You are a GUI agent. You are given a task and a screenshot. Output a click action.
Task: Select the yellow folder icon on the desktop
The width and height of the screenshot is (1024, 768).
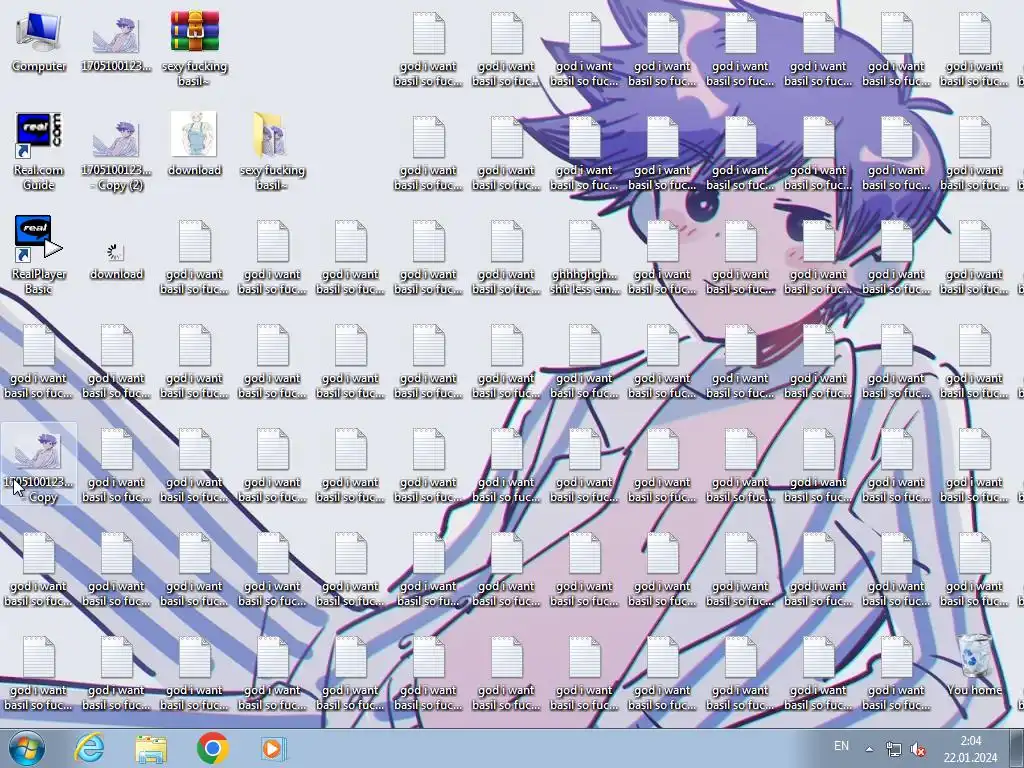pos(272,152)
